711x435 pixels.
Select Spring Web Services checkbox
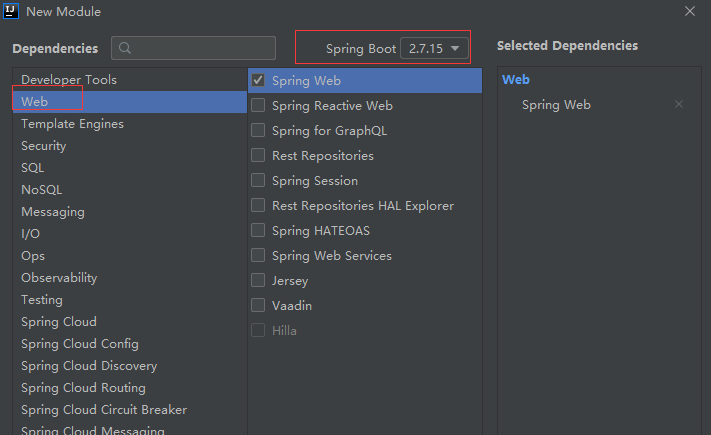click(x=258, y=255)
